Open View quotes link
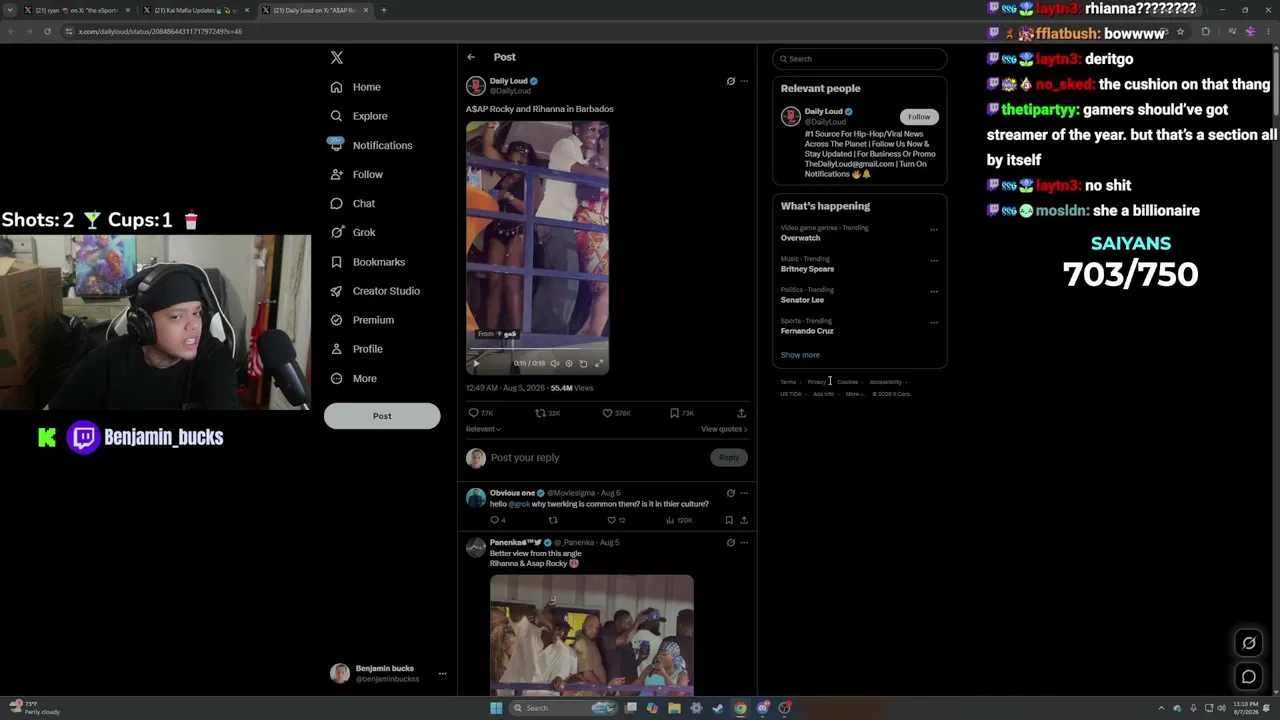The height and width of the screenshot is (720, 1280). tap(724, 429)
